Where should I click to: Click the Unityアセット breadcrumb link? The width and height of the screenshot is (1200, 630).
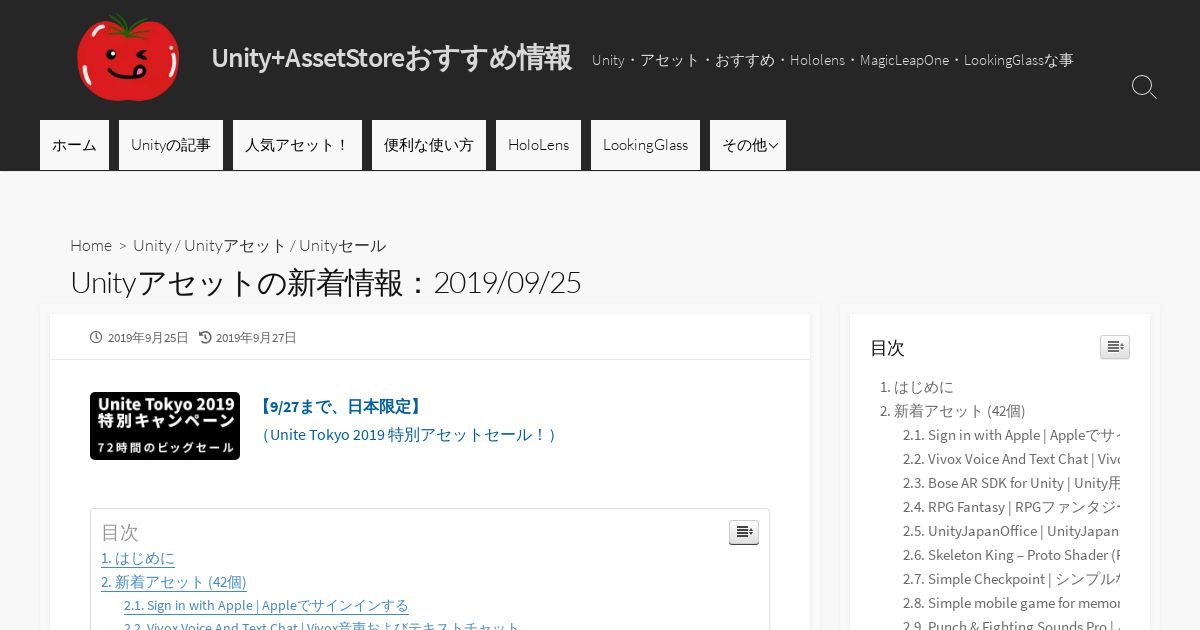coord(235,245)
